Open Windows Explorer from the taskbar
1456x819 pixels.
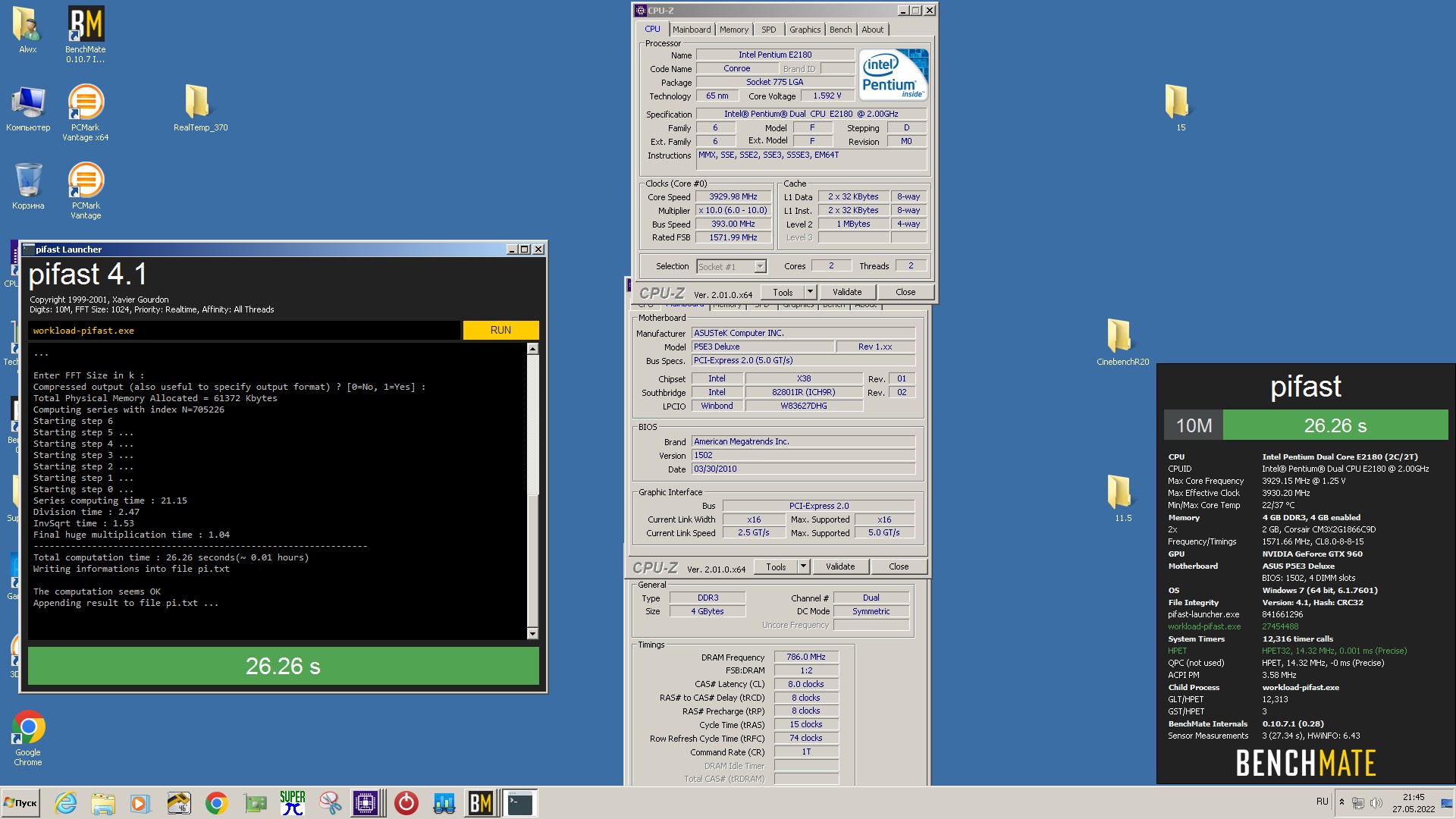coord(103,803)
